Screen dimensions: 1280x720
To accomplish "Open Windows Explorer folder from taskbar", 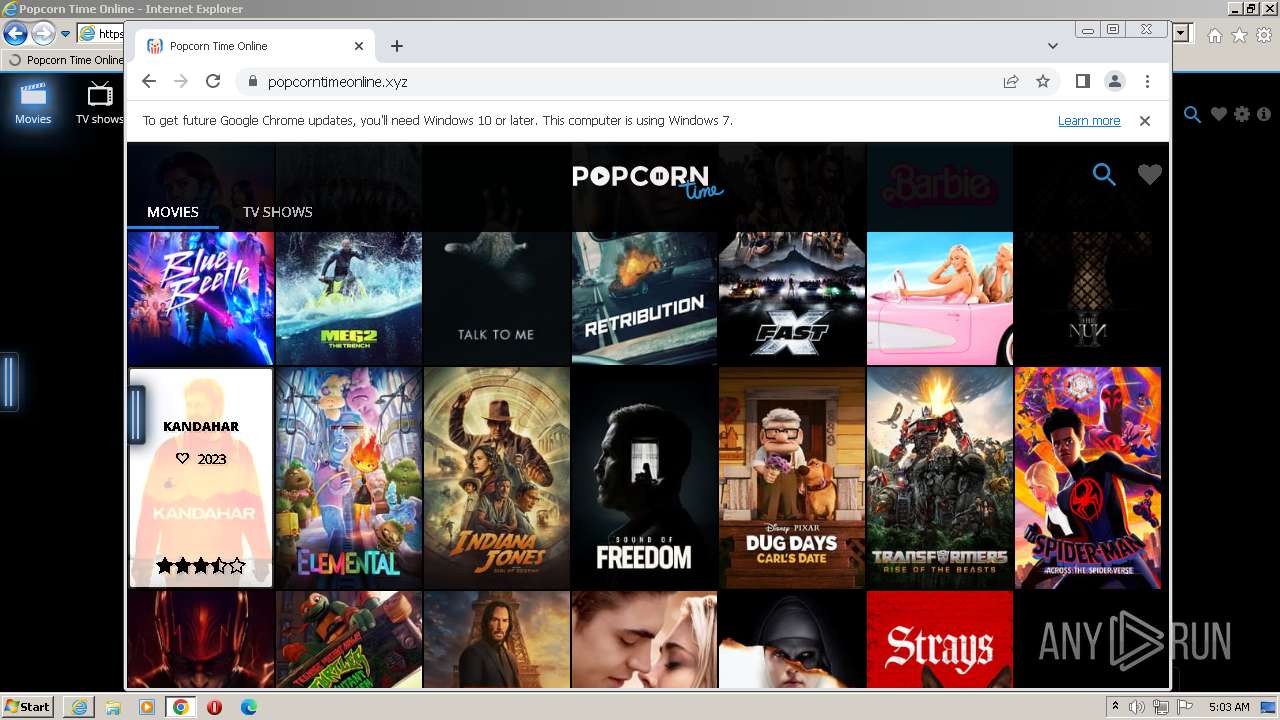I will 113,707.
